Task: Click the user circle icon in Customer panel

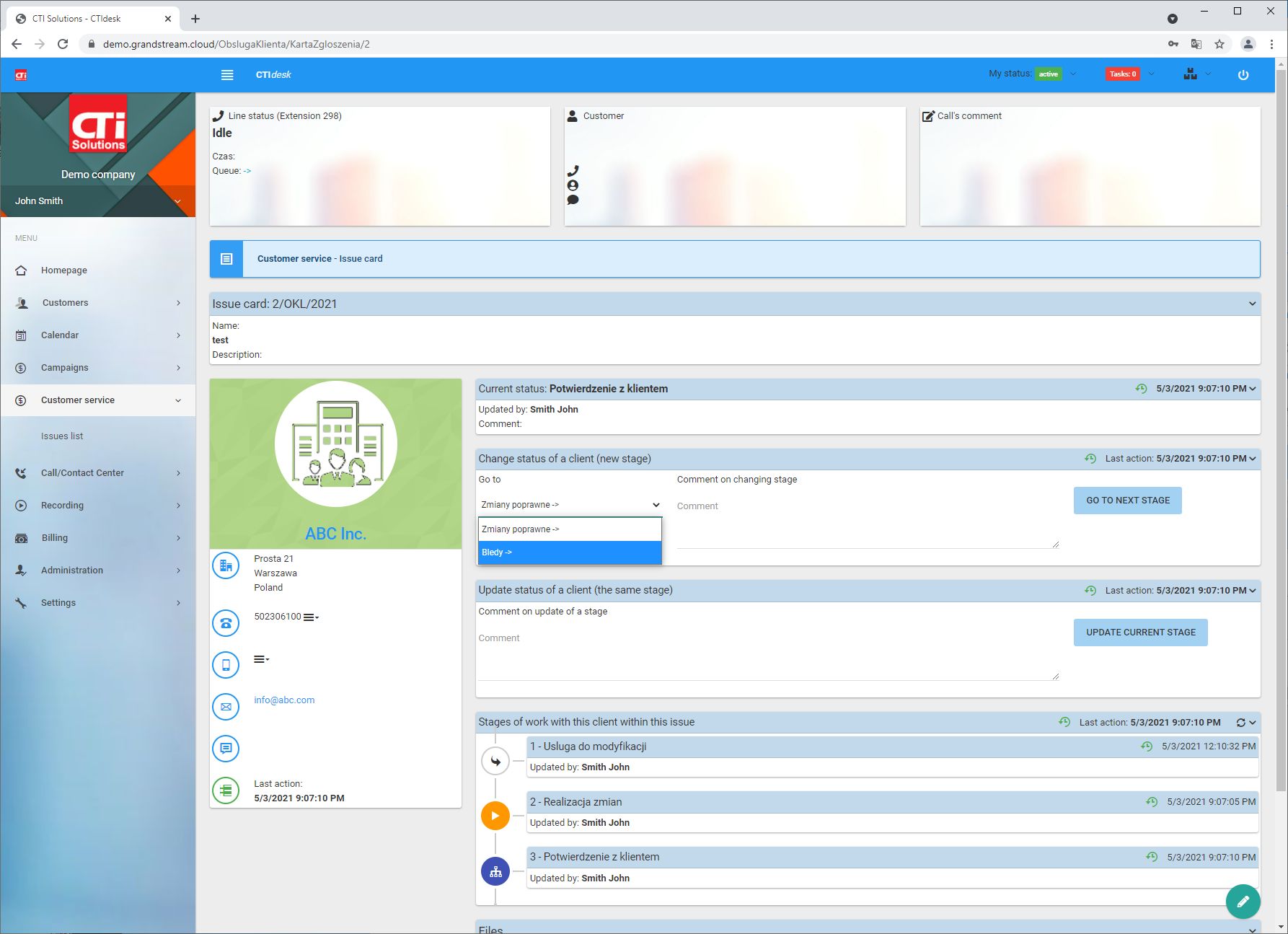Action: click(573, 185)
